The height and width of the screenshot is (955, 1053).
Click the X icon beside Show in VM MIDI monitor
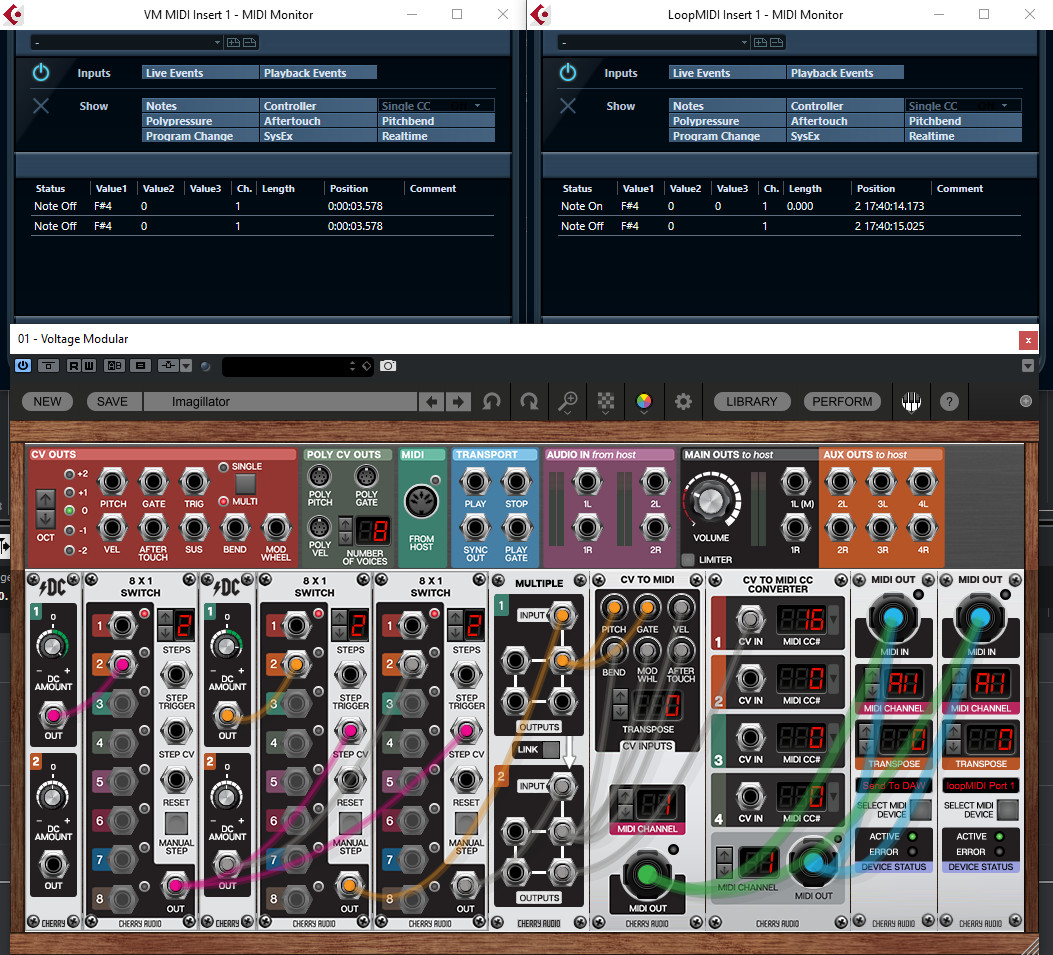click(41, 105)
